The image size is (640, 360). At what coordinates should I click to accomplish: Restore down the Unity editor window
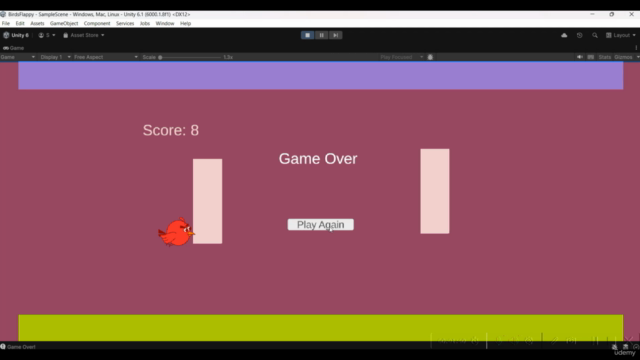[x=611, y=14]
